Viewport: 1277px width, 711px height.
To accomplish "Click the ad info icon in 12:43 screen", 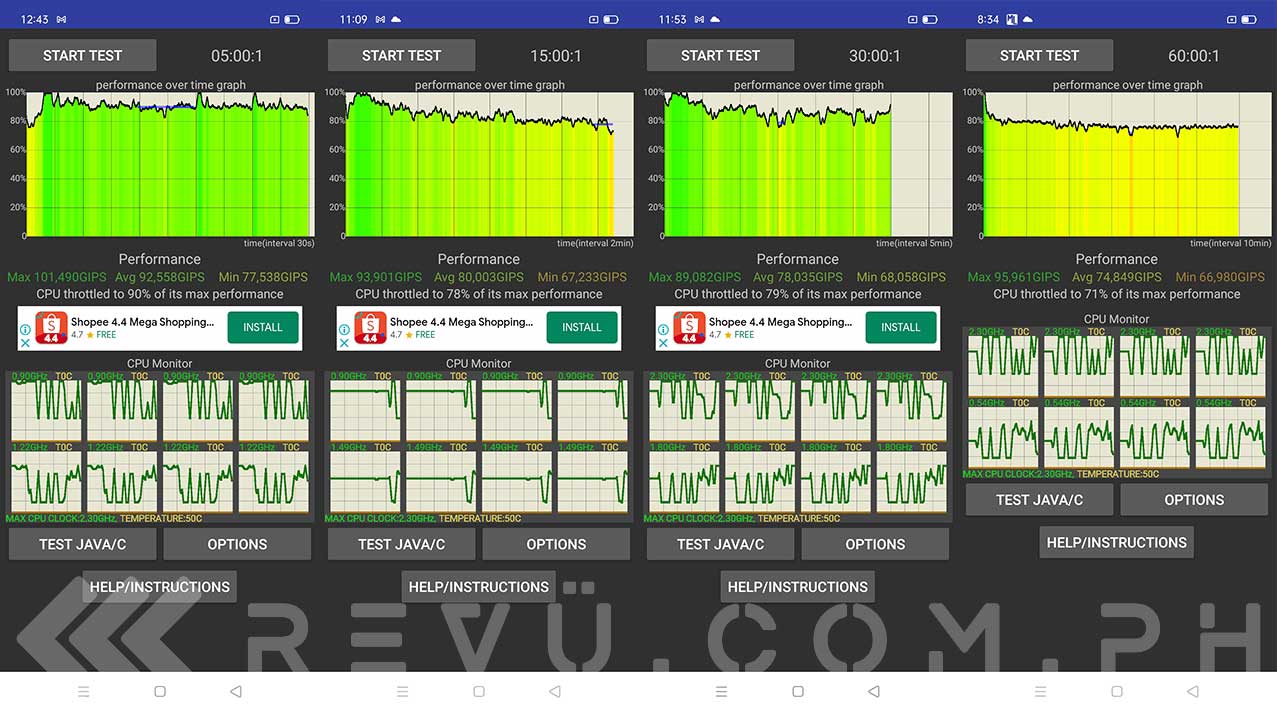I will (25, 329).
